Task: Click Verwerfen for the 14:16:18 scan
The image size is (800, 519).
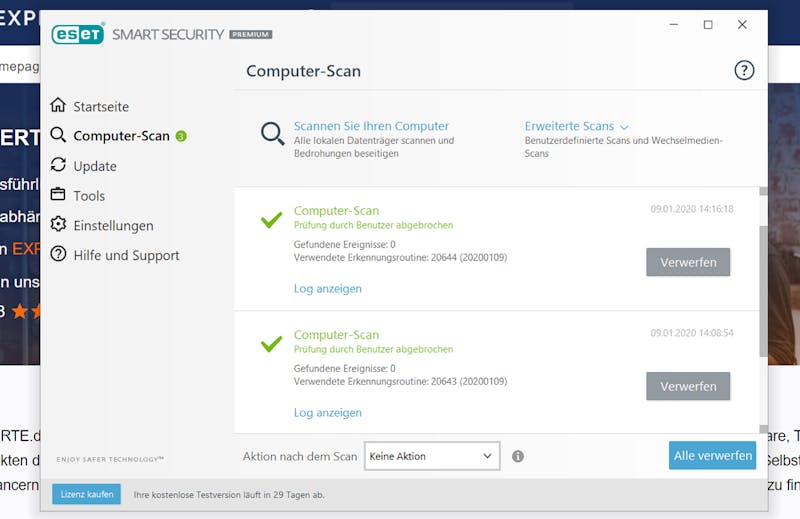Action: (x=688, y=262)
